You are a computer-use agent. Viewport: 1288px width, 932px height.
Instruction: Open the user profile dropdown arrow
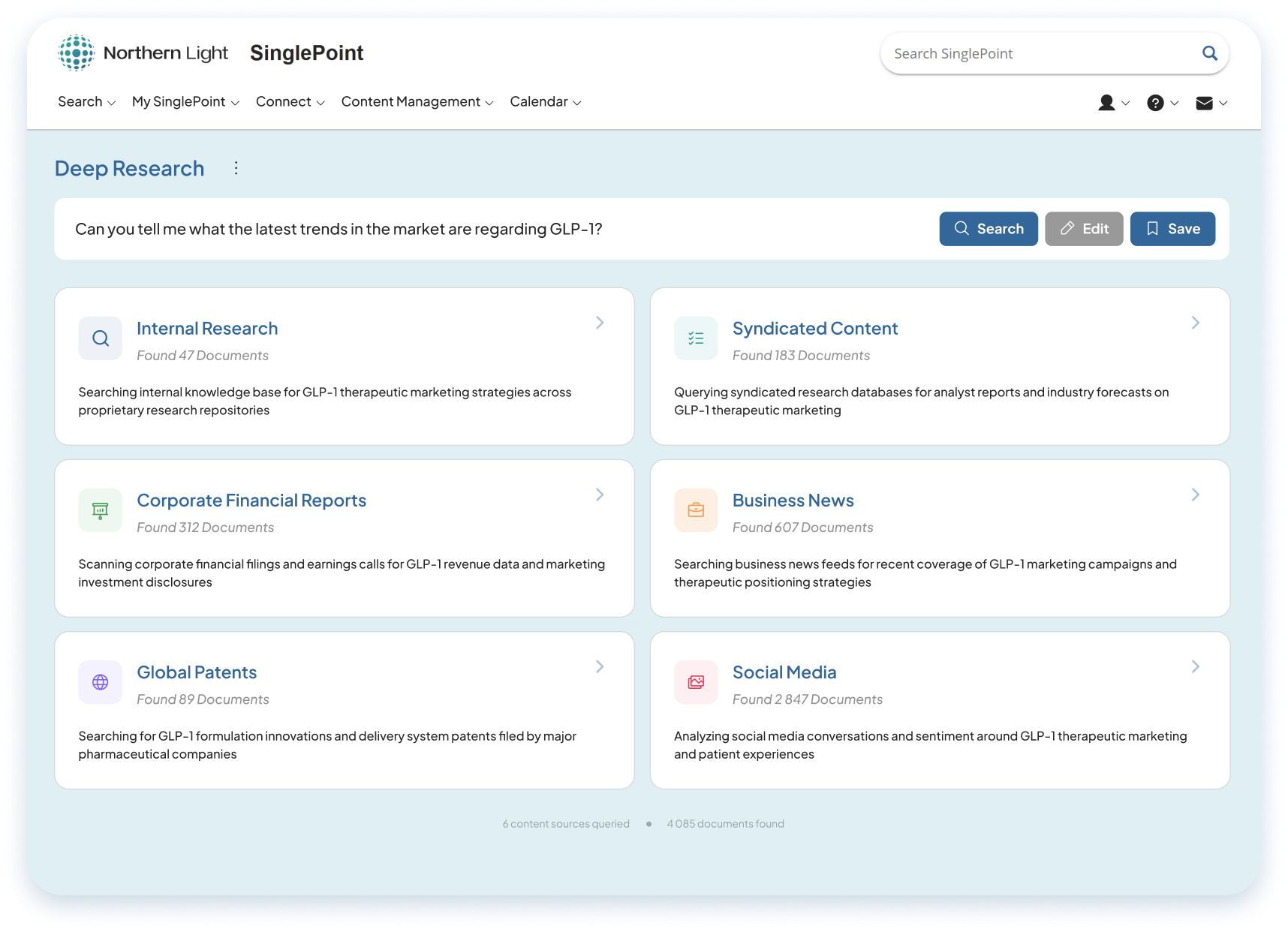1125,104
